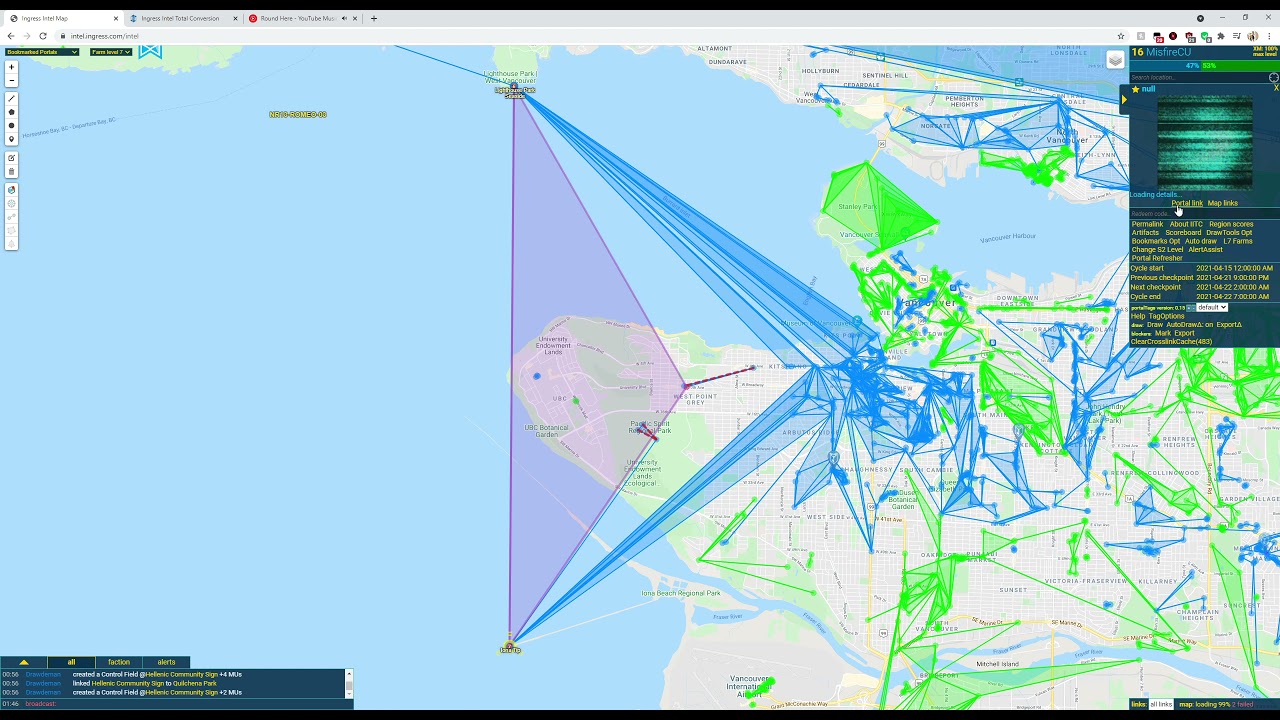Open DrawTools Opt

coord(1229,232)
